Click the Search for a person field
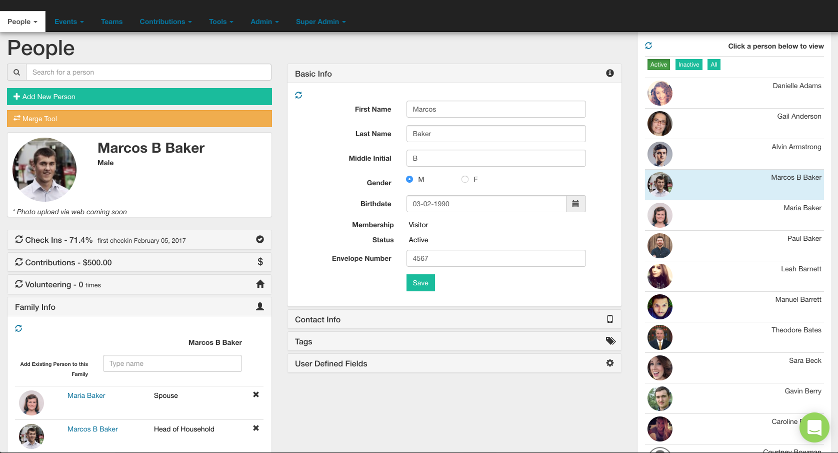The image size is (838, 453). click(149, 72)
